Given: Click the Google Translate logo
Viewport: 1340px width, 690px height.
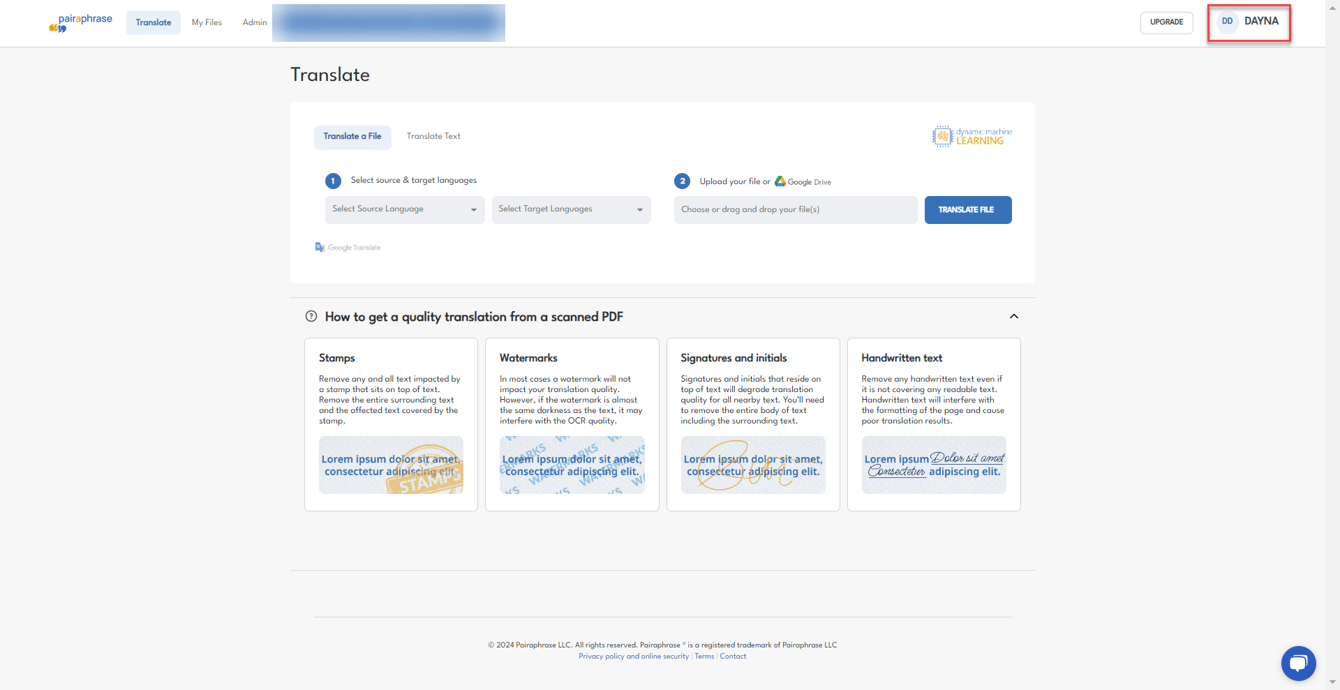Looking at the screenshot, I should (x=347, y=247).
